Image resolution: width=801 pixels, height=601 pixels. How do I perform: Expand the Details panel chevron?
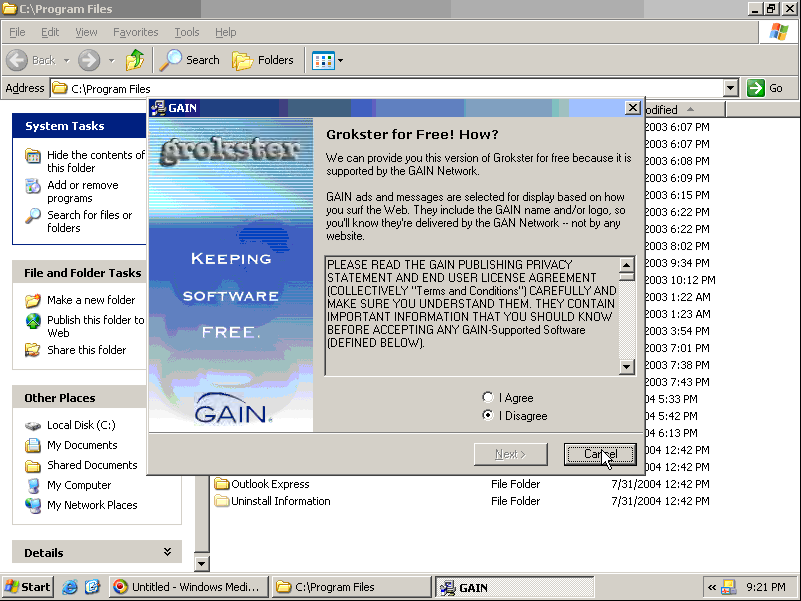(167, 552)
